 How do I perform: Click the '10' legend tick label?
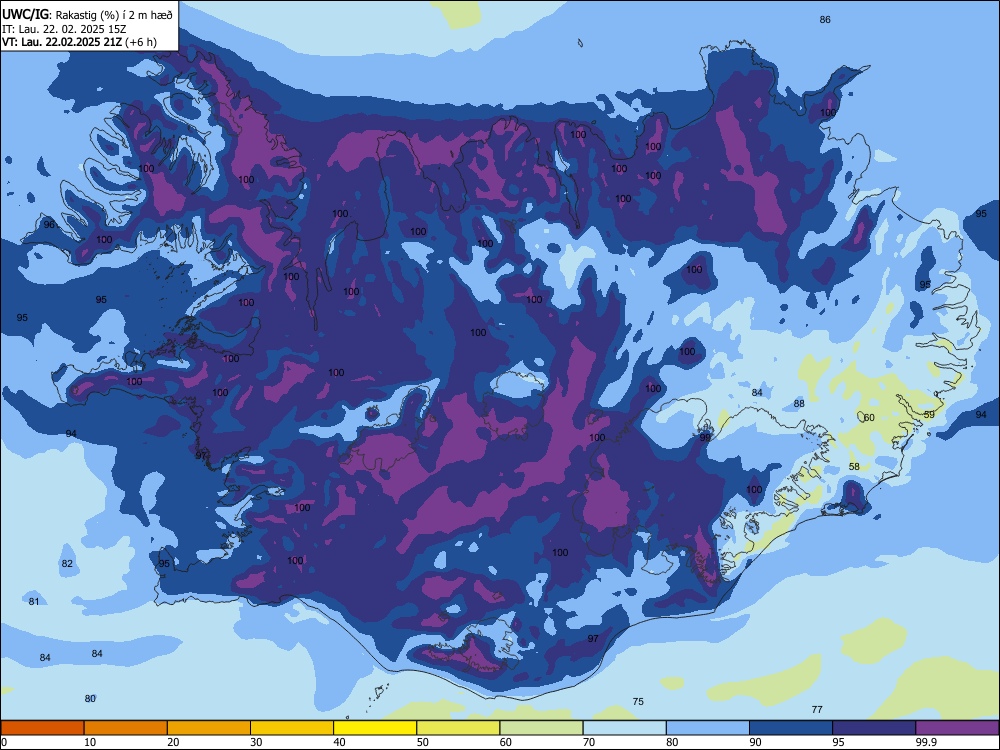point(91,742)
